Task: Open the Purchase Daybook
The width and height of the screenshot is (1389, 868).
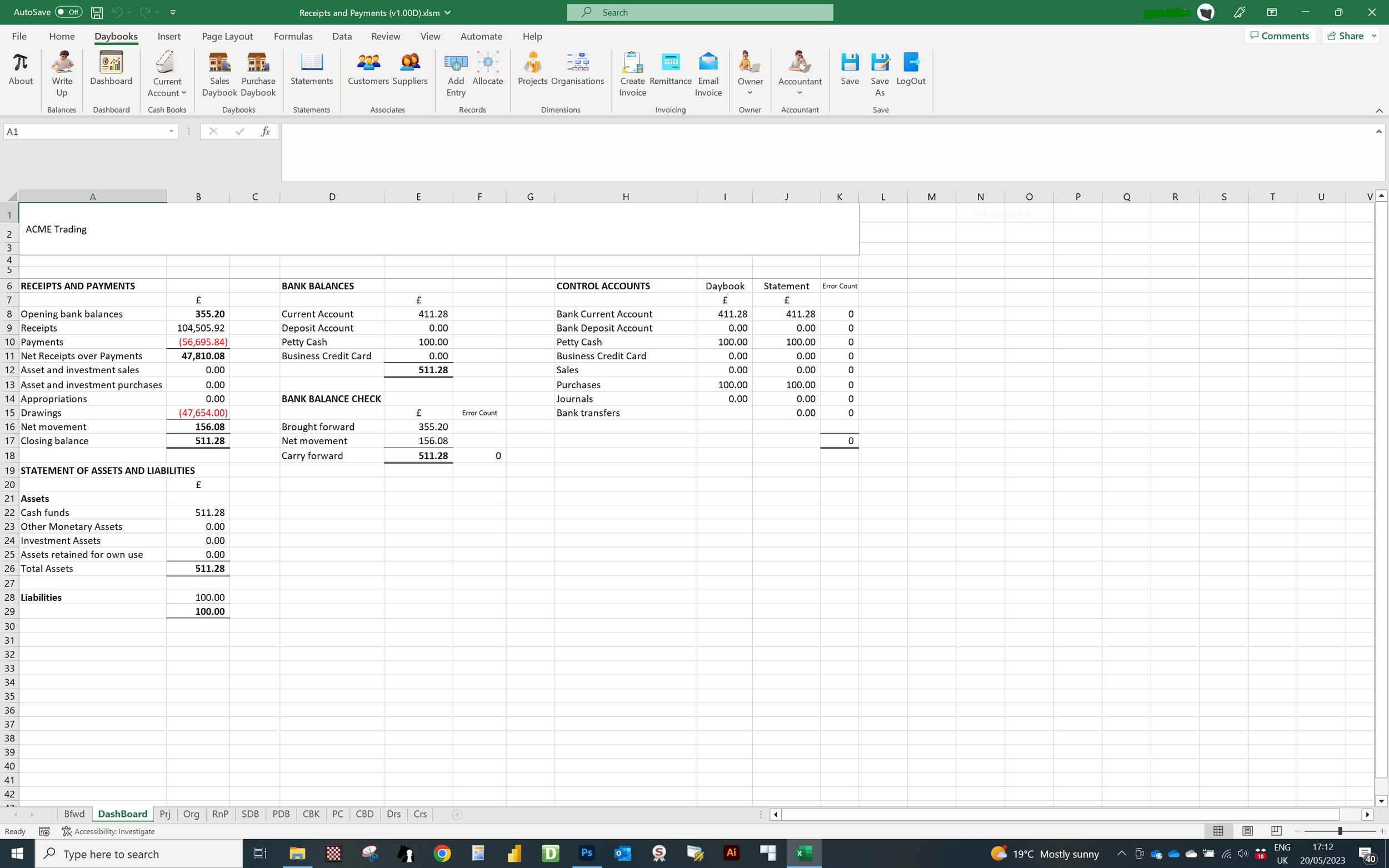Action: (x=257, y=74)
